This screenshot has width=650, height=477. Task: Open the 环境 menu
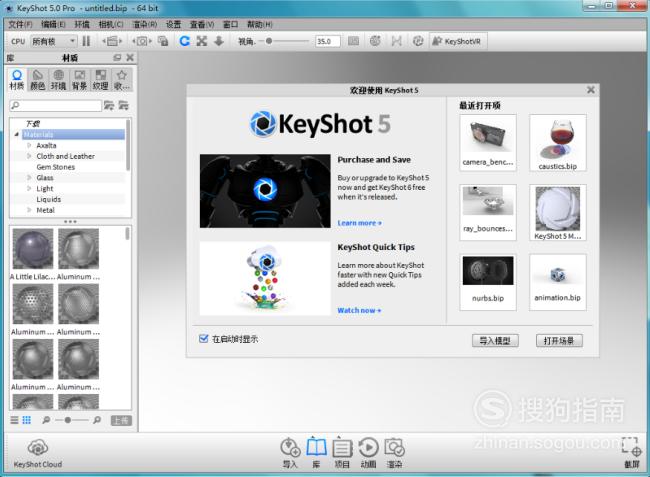point(82,24)
